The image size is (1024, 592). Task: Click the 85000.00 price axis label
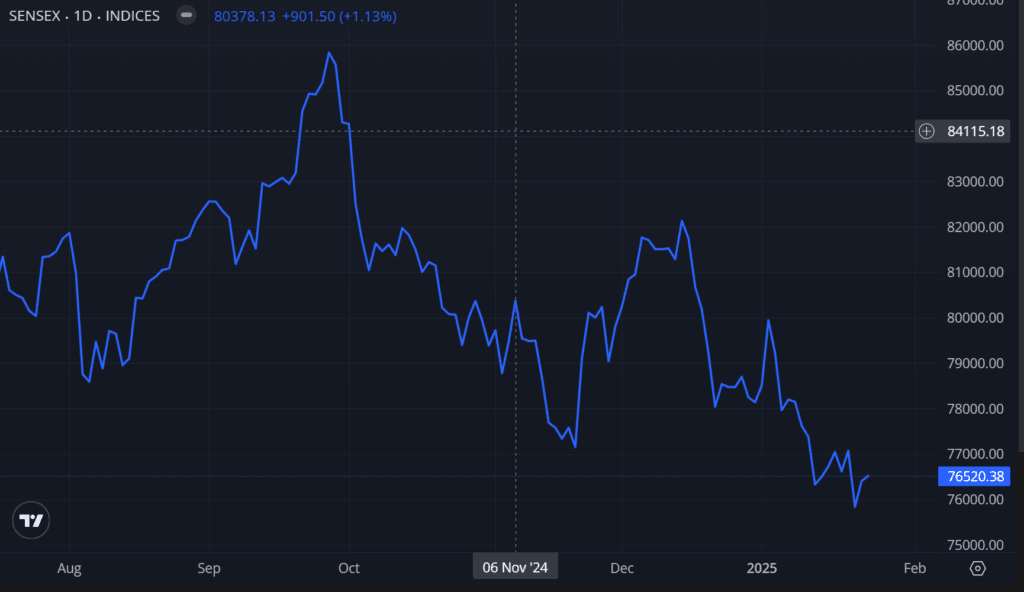(x=975, y=90)
